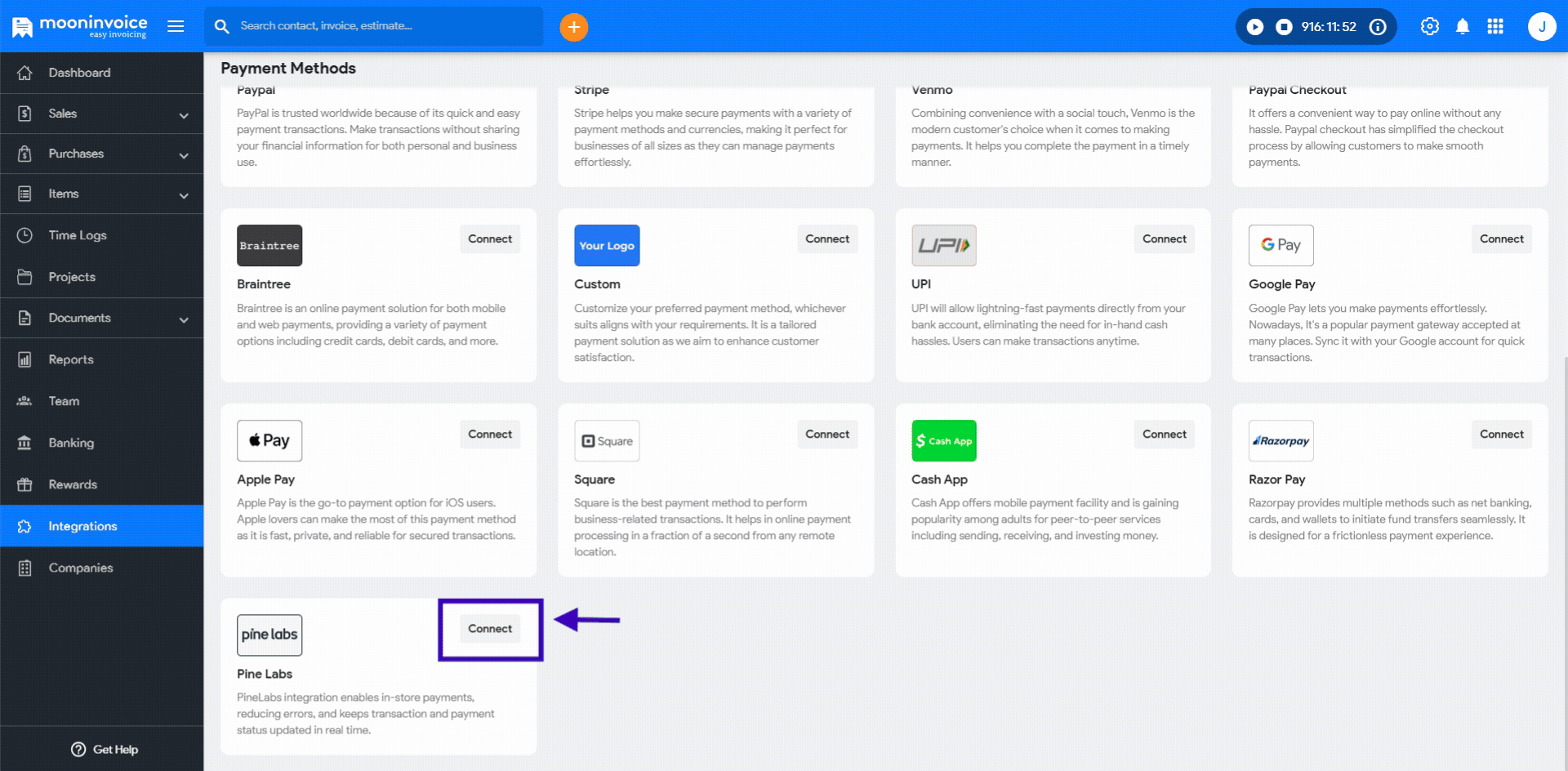The width and height of the screenshot is (1568, 771).
Task: Click the orange plus create button
Action: 573,27
